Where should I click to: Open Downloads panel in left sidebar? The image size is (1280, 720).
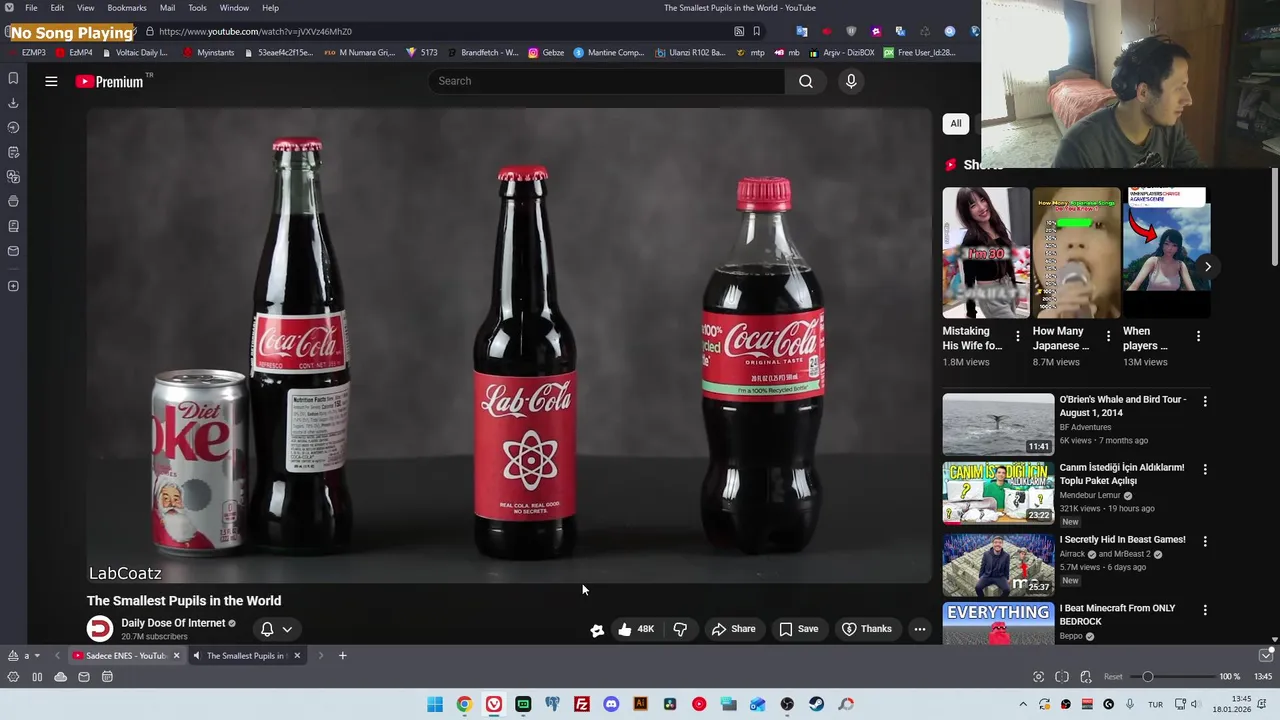(13, 103)
